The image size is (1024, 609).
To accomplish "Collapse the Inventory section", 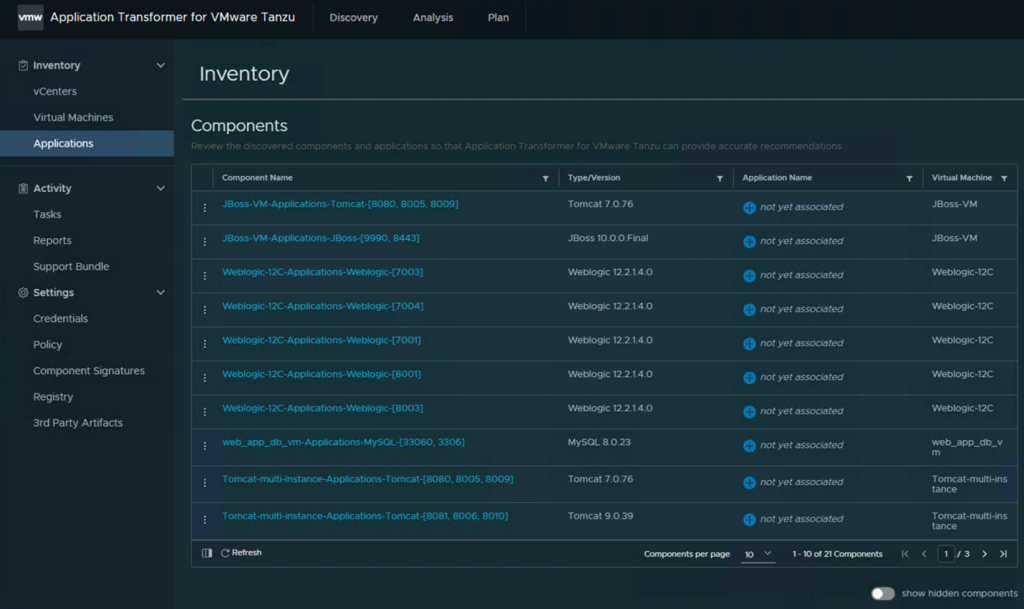I will [161, 65].
